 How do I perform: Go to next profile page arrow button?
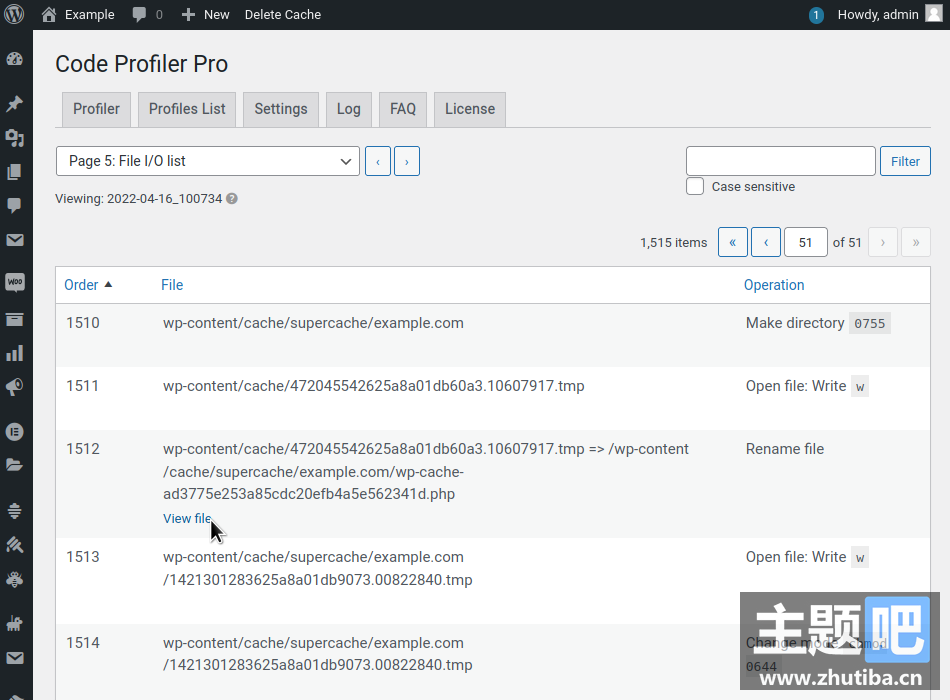click(x=407, y=161)
